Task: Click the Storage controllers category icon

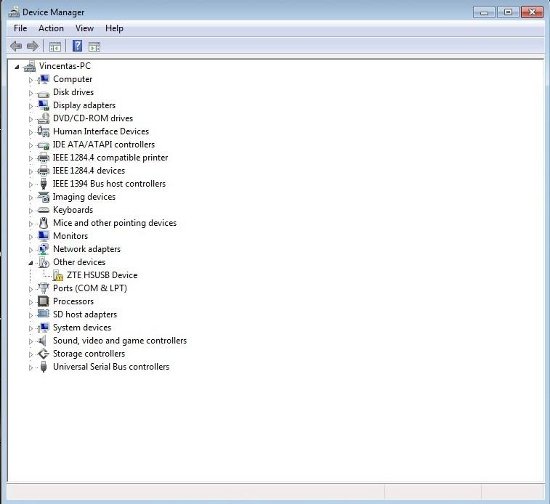Action: pos(43,354)
